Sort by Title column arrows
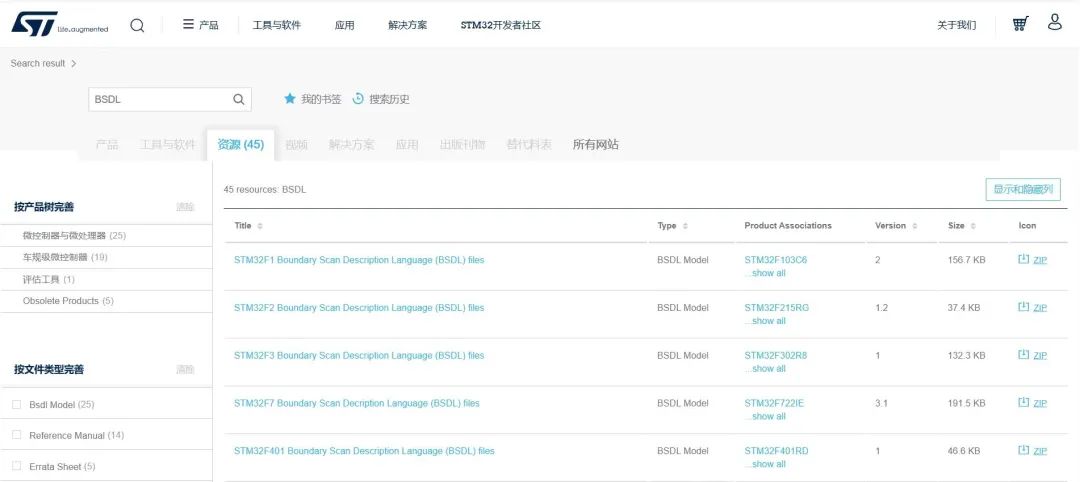The image size is (1080, 482). pyautogui.click(x=260, y=226)
